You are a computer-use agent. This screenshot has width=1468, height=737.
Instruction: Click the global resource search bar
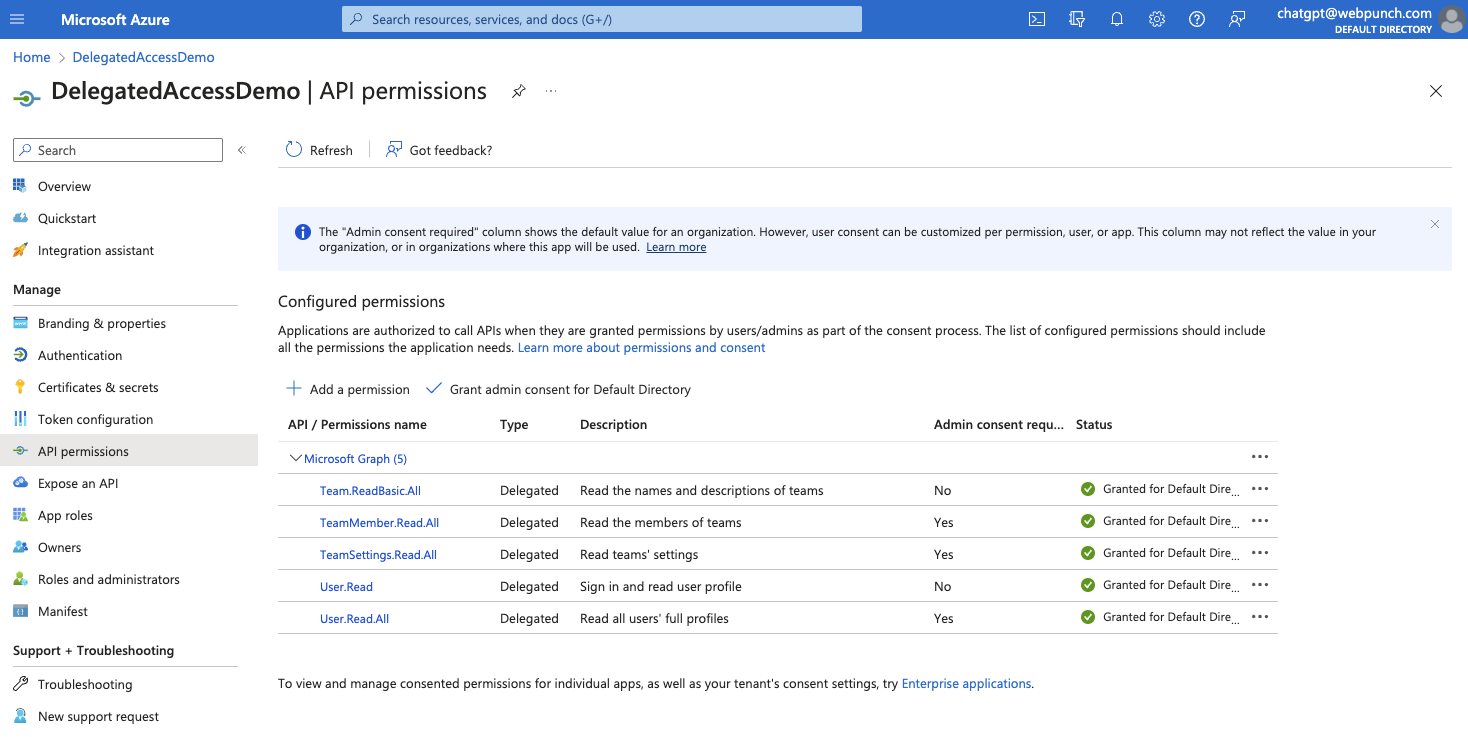(600, 19)
